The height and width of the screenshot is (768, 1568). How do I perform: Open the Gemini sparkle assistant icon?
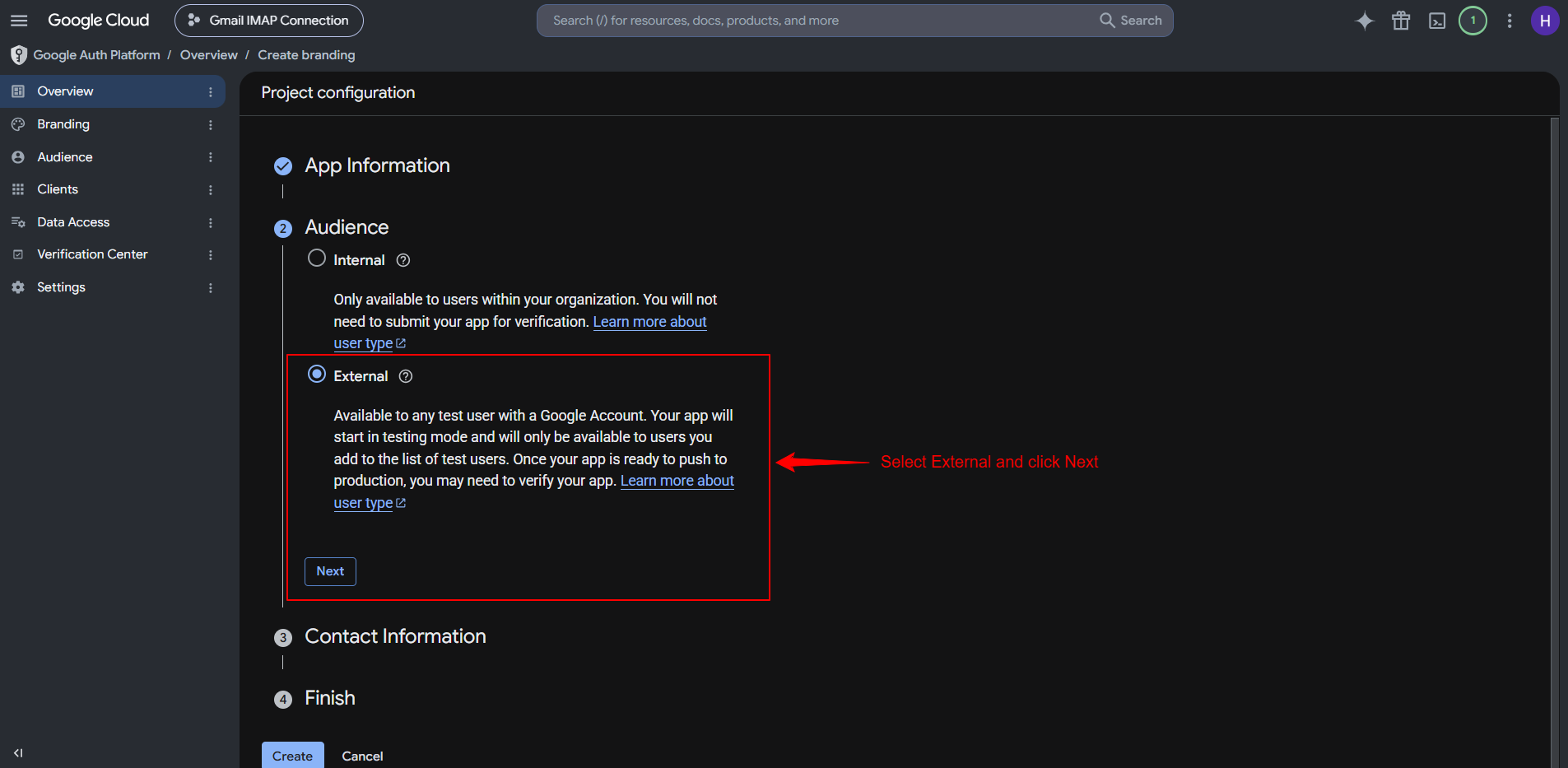[1365, 21]
